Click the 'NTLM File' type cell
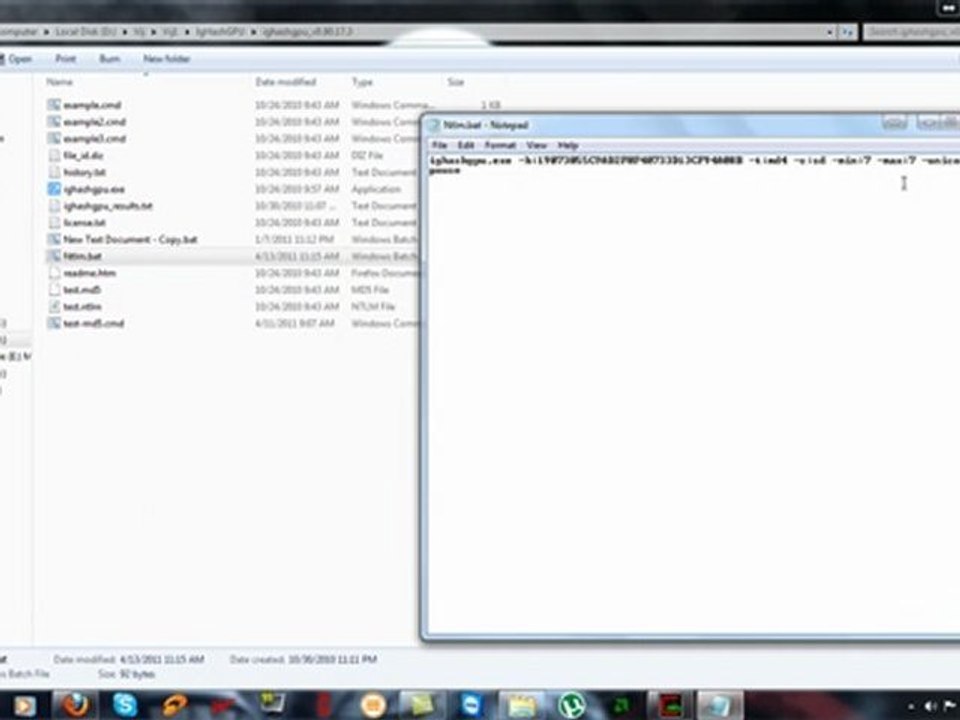The image size is (960, 720). pyautogui.click(x=373, y=306)
